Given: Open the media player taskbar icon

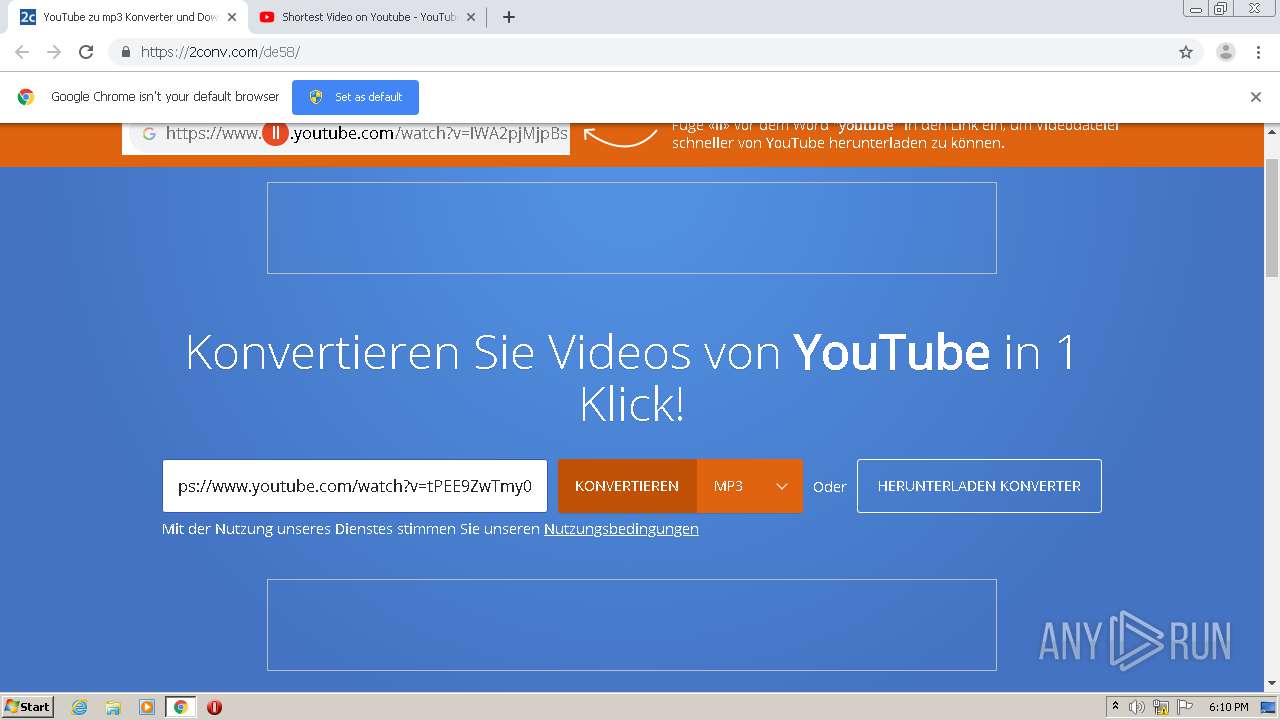Looking at the screenshot, I should (147, 707).
